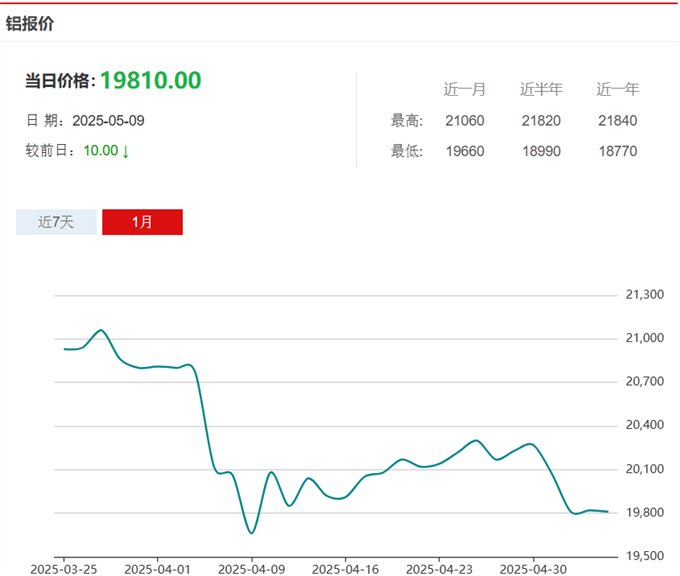Click the one-month high value 21060
The image size is (680, 576).
pos(465,121)
